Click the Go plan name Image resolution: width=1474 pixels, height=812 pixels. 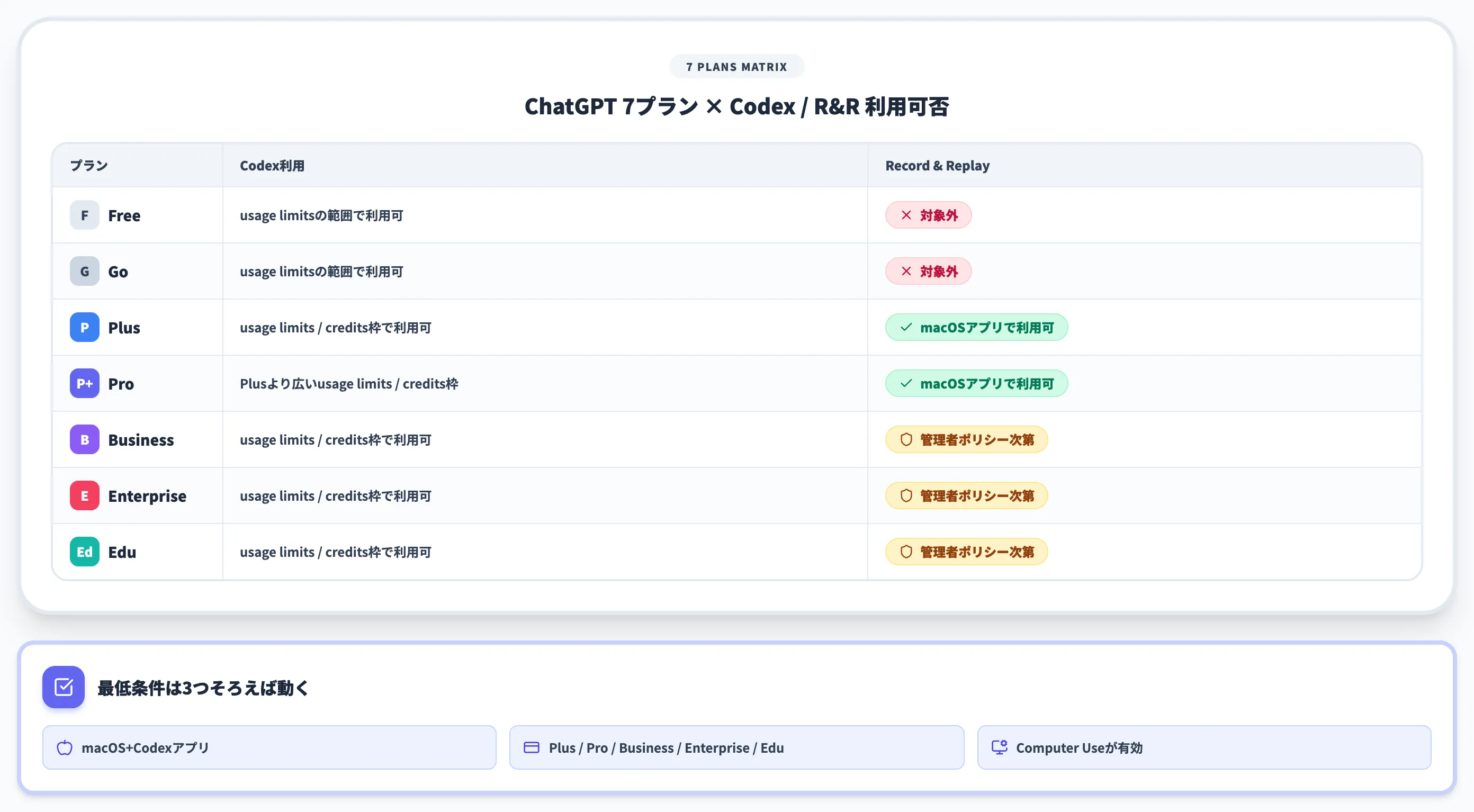coord(118,272)
